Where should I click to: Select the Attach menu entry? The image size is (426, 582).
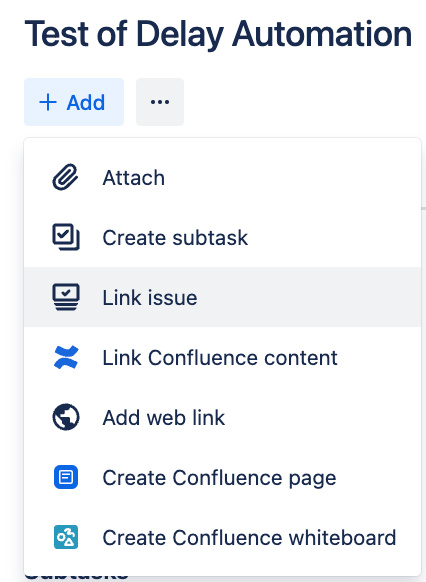click(x=222, y=177)
